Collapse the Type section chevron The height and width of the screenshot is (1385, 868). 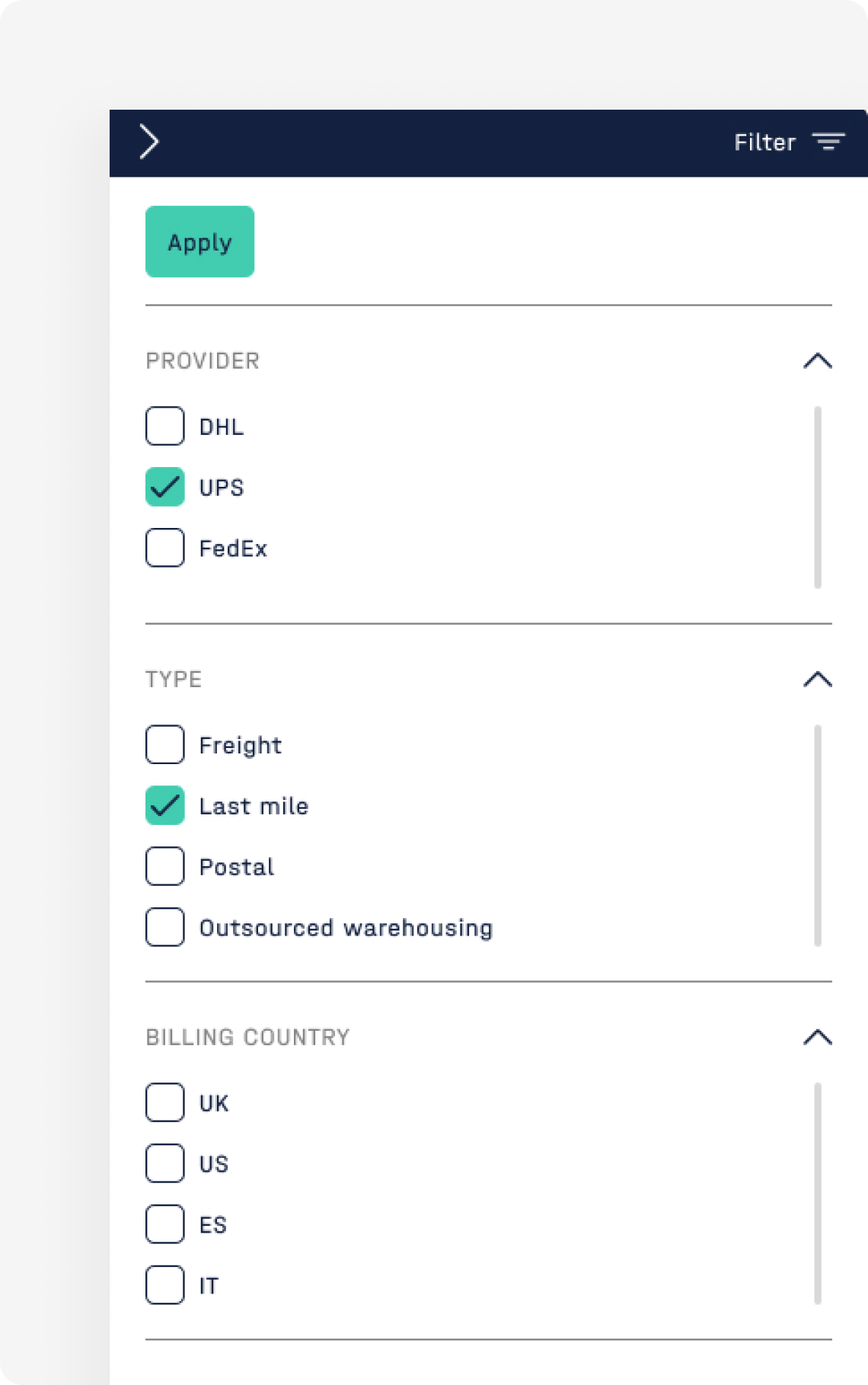tap(818, 680)
